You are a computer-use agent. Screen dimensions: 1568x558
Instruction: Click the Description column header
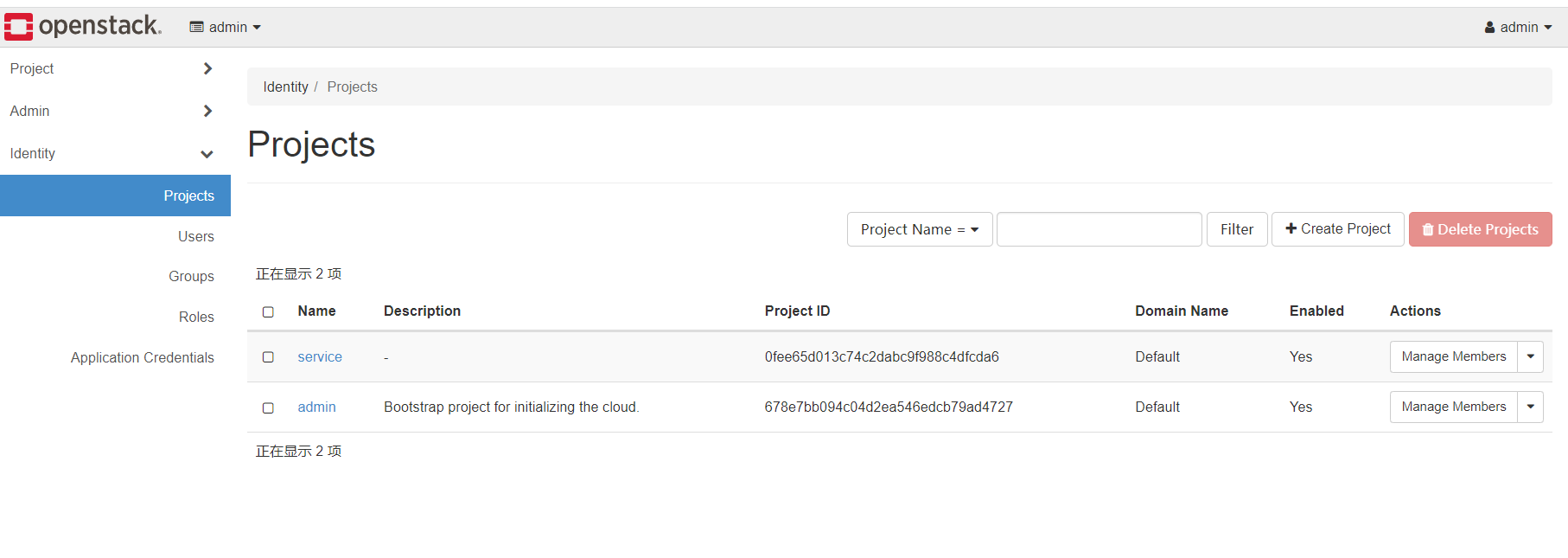tap(422, 311)
